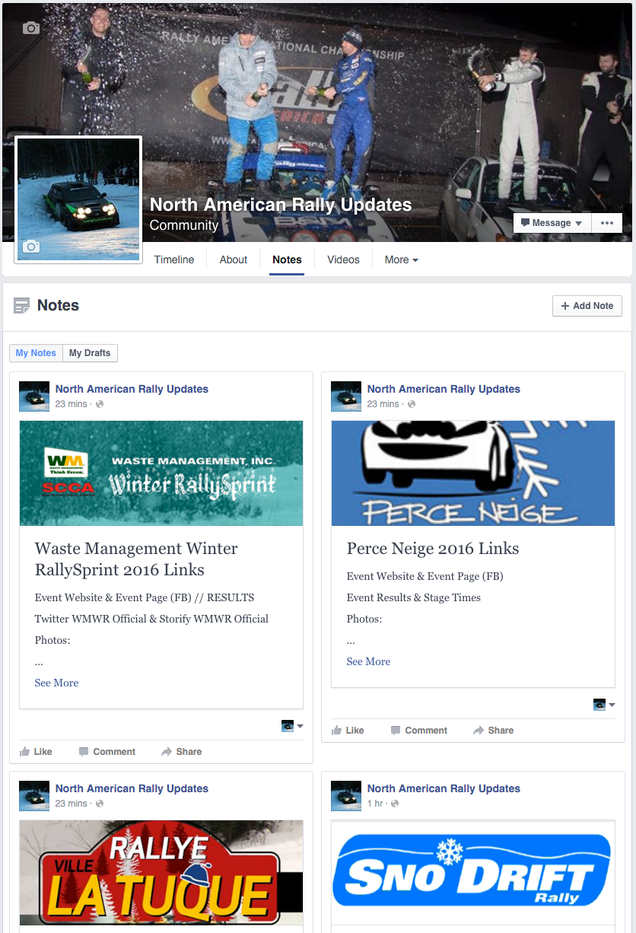
Task: Click the Add Note button
Action: (x=587, y=306)
